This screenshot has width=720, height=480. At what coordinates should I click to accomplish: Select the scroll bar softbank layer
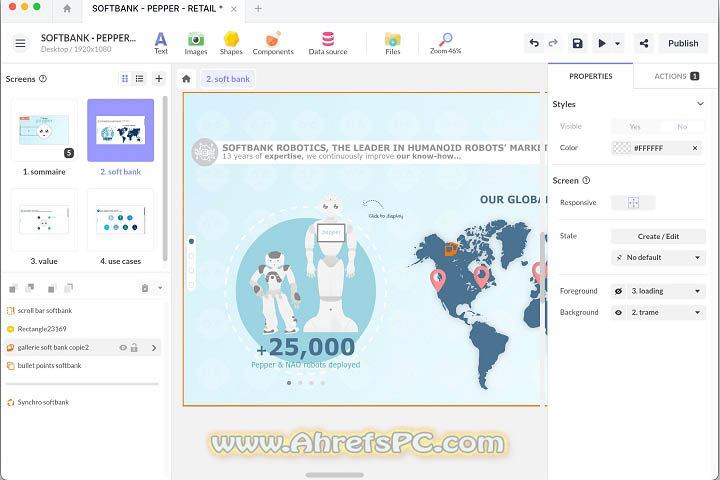point(83,311)
